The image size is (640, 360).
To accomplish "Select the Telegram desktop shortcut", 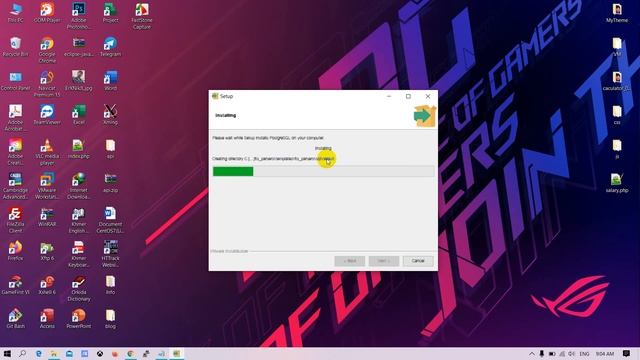I will [x=110, y=47].
